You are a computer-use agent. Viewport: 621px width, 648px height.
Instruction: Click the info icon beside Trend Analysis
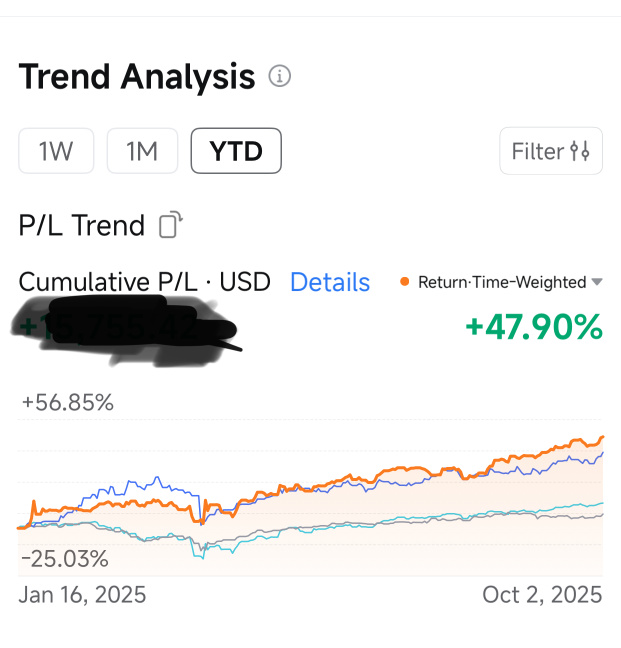coord(280,77)
